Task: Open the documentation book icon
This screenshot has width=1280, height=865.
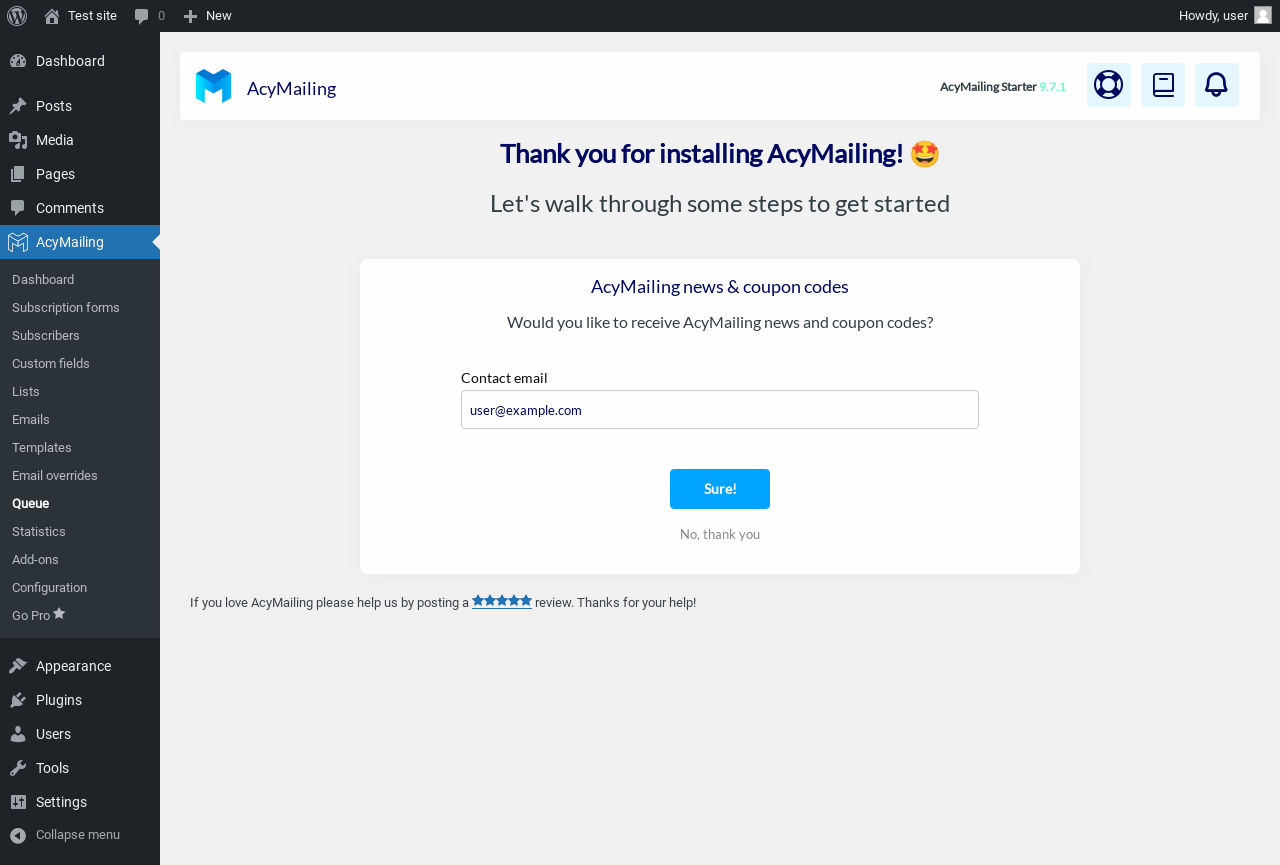Action: click(x=1163, y=85)
